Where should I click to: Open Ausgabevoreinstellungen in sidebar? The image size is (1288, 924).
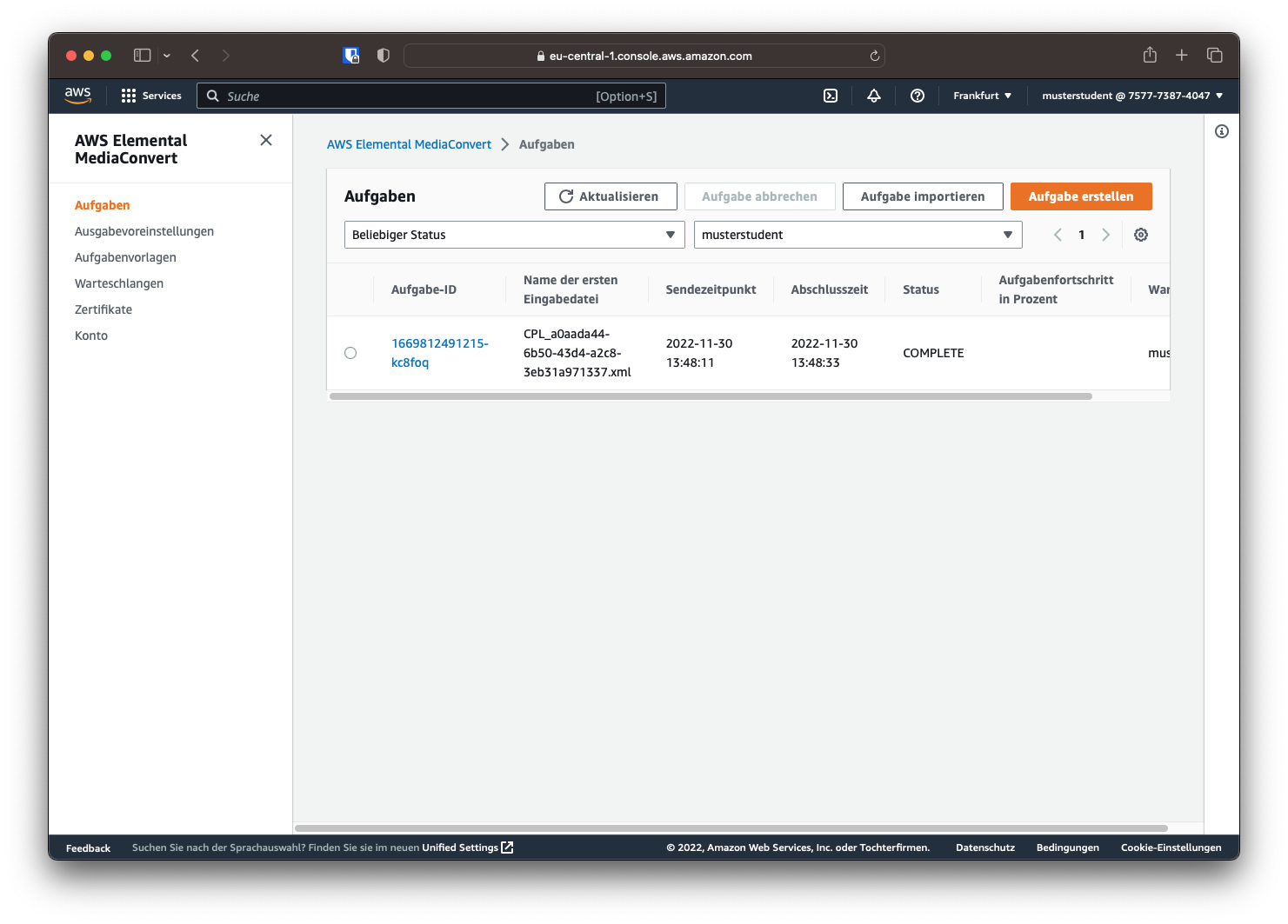coord(144,231)
